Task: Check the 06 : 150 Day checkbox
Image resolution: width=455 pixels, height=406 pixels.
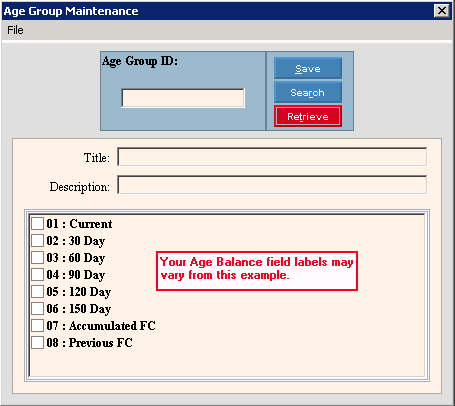Action: pyautogui.click(x=37, y=308)
